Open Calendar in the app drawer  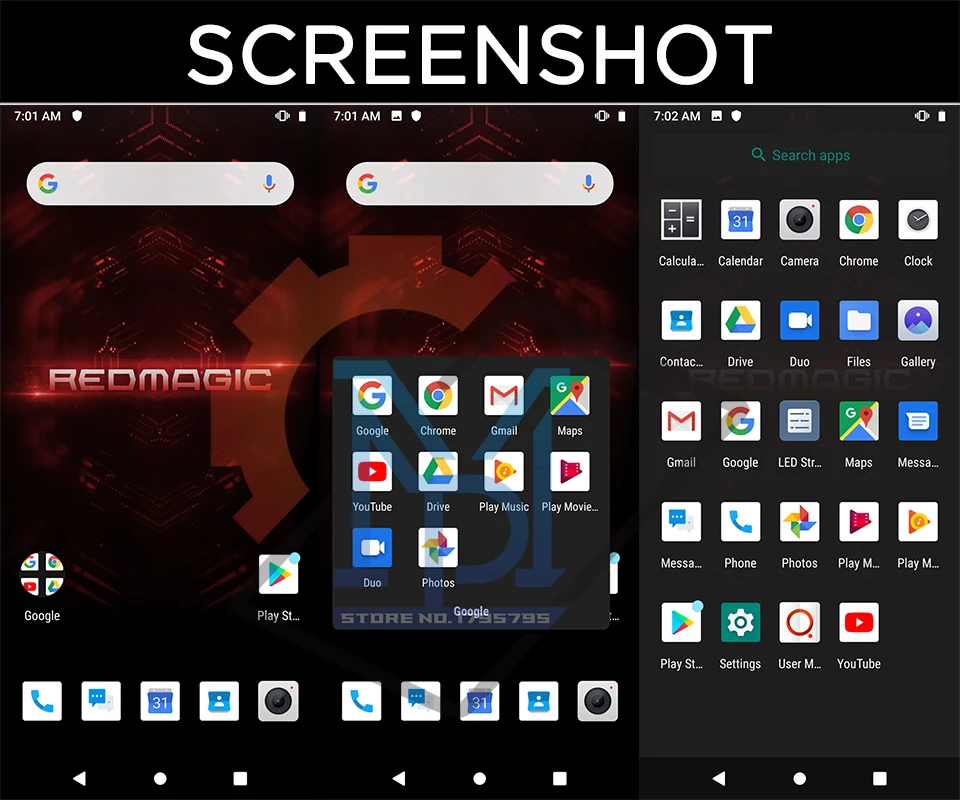click(x=740, y=220)
